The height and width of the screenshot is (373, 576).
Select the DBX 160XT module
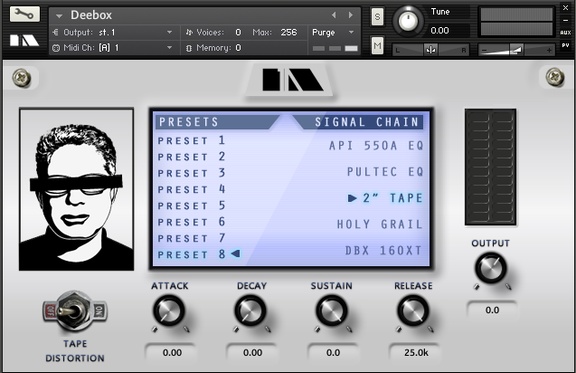[x=384, y=251]
